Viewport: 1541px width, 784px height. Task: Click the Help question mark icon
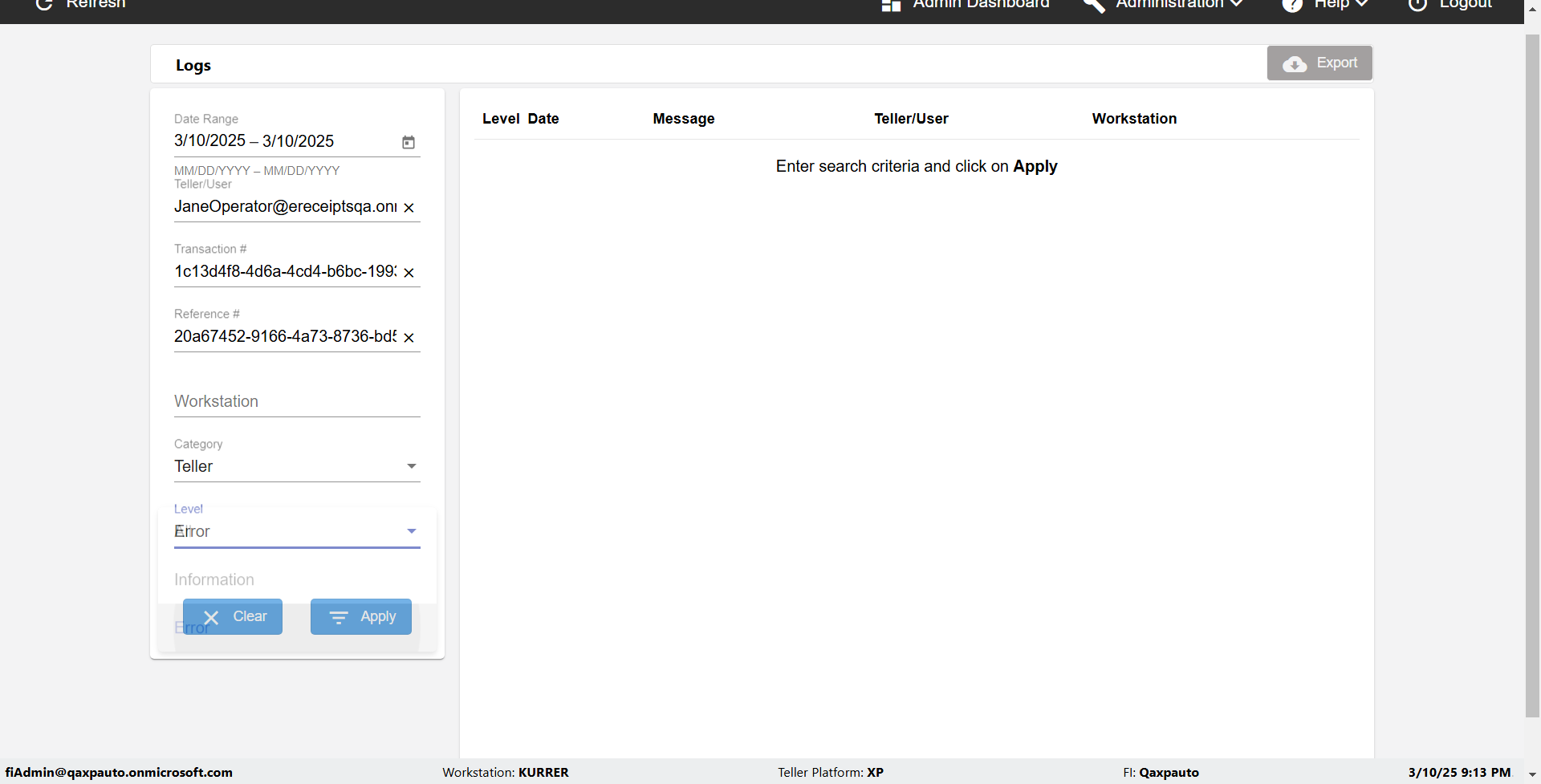pyautogui.click(x=1292, y=5)
